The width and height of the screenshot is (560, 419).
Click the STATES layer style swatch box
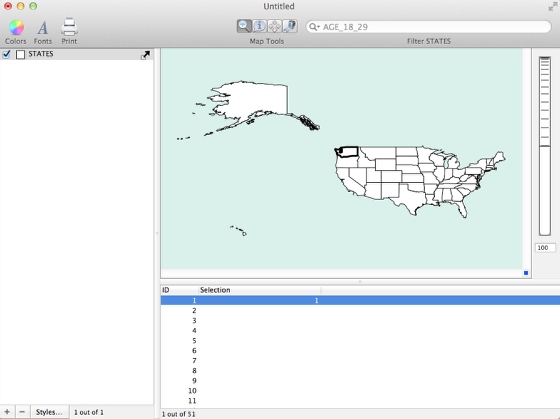[x=20, y=55]
